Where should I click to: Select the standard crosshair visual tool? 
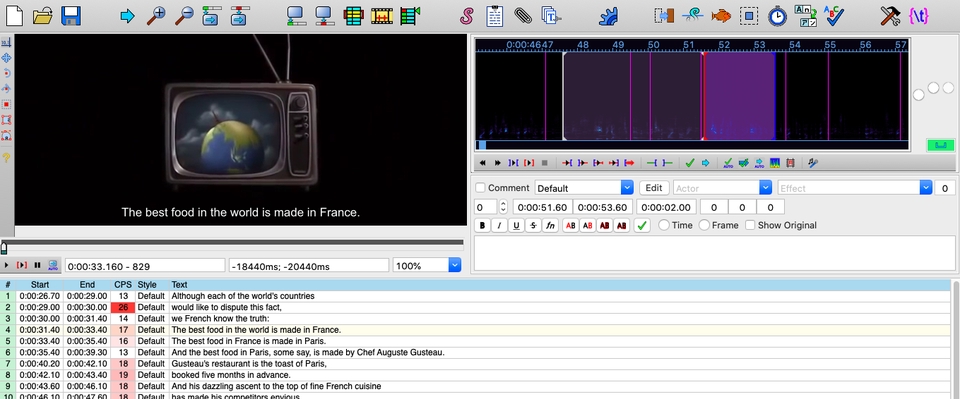pos(6,42)
